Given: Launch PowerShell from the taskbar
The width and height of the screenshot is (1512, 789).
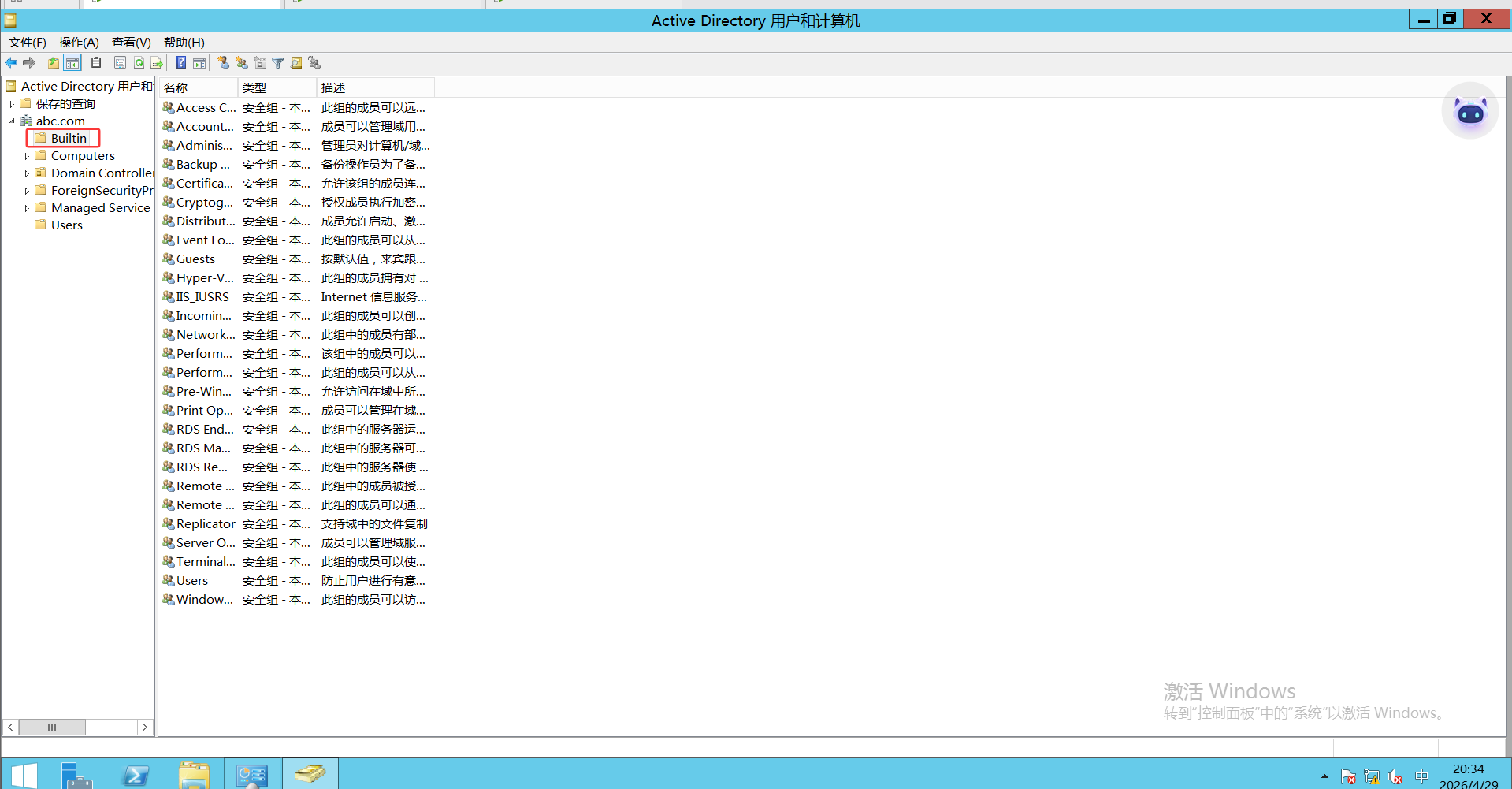Looking at the screenshot, I should coord(136,775).
